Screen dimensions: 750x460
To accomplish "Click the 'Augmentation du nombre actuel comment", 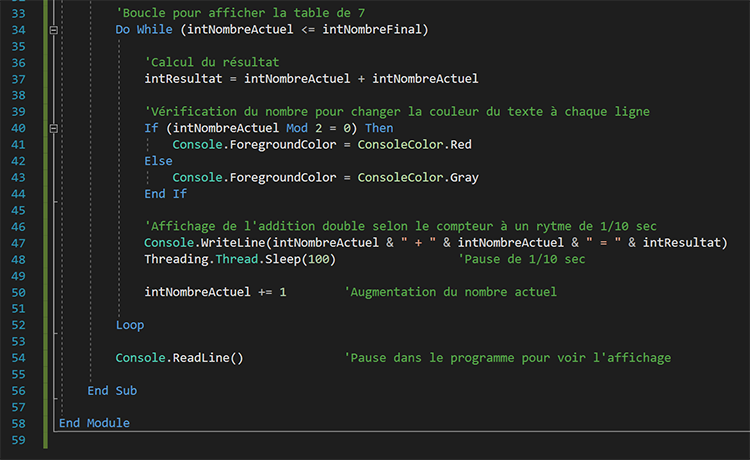I will (450, 292).
